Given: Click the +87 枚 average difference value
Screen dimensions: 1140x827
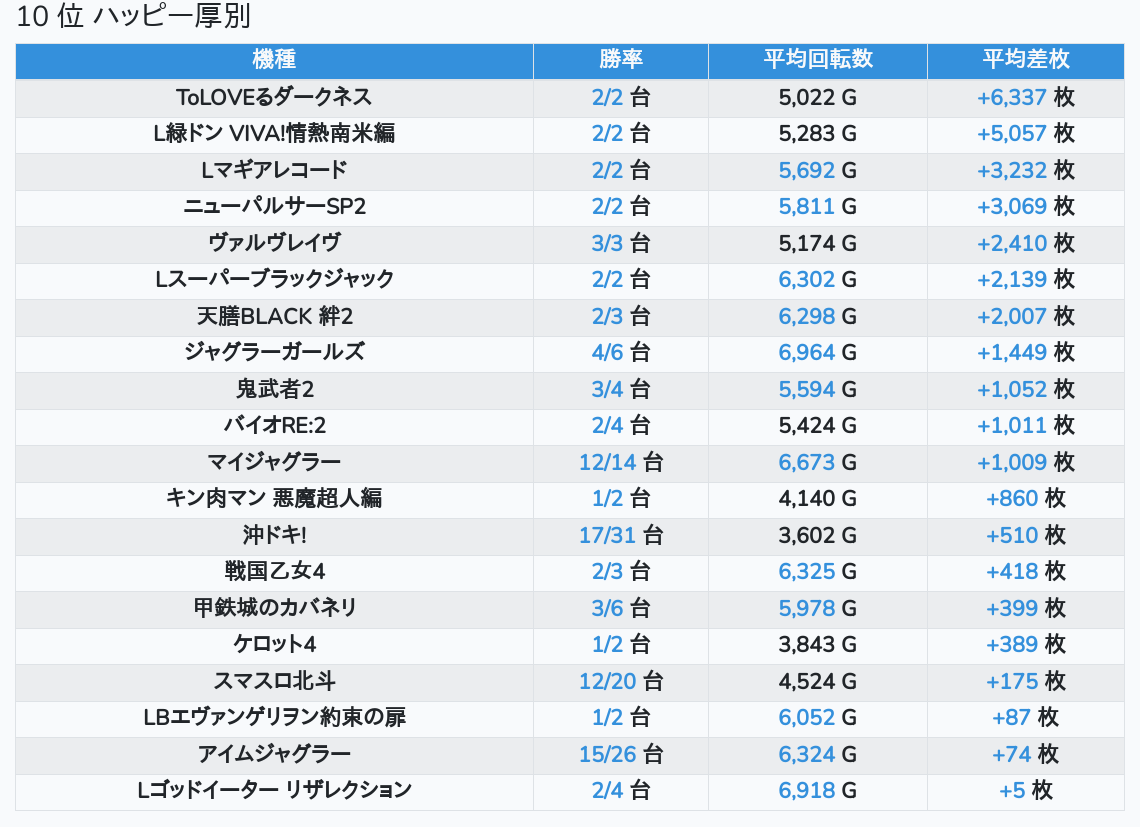Looking at the screenshot, I should [x=1026, y=717].
